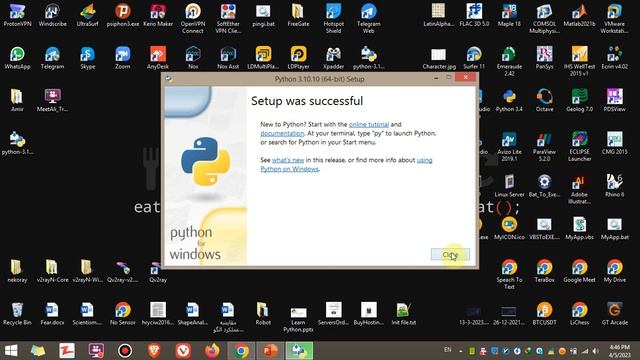
Task: Click the Close button in Python Setup
Action: coord(450,255)
